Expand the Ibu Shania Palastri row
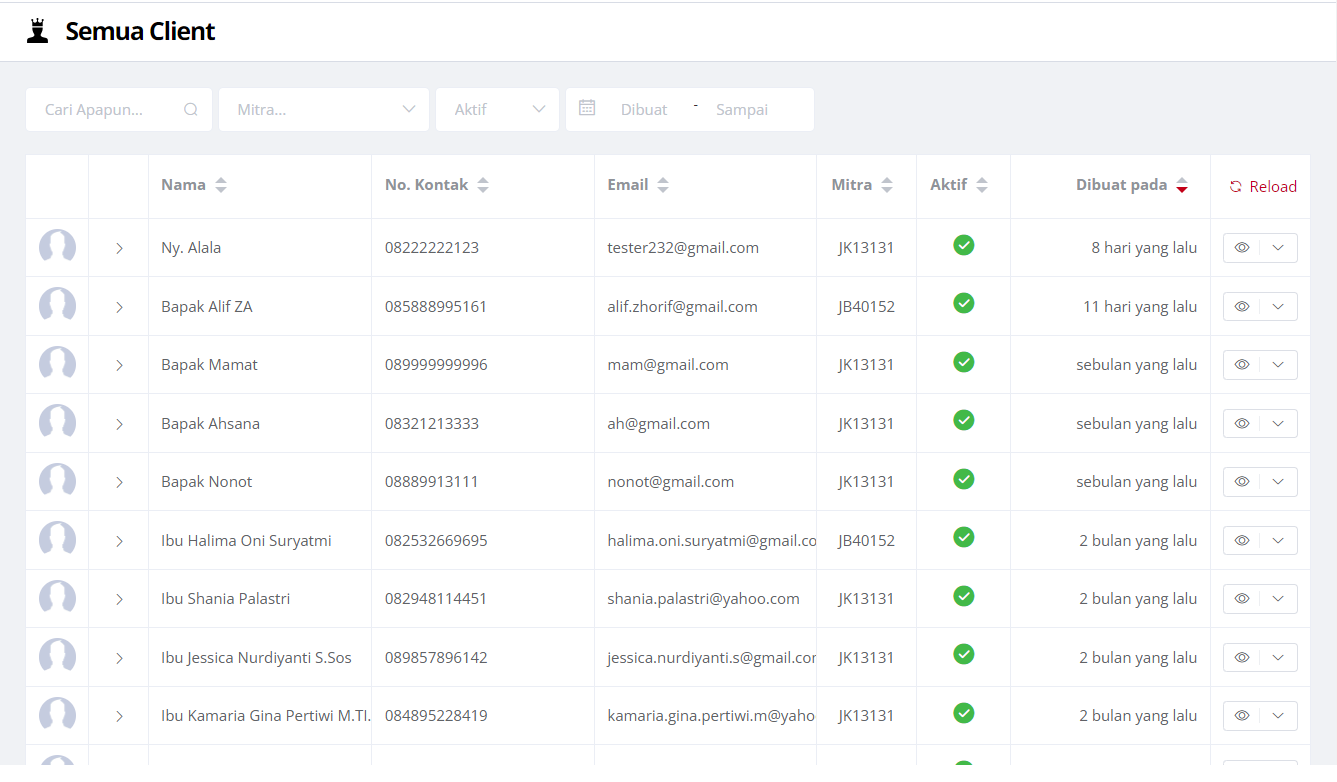This screenshot has height=782, width=1337. (x=119, y=599)
